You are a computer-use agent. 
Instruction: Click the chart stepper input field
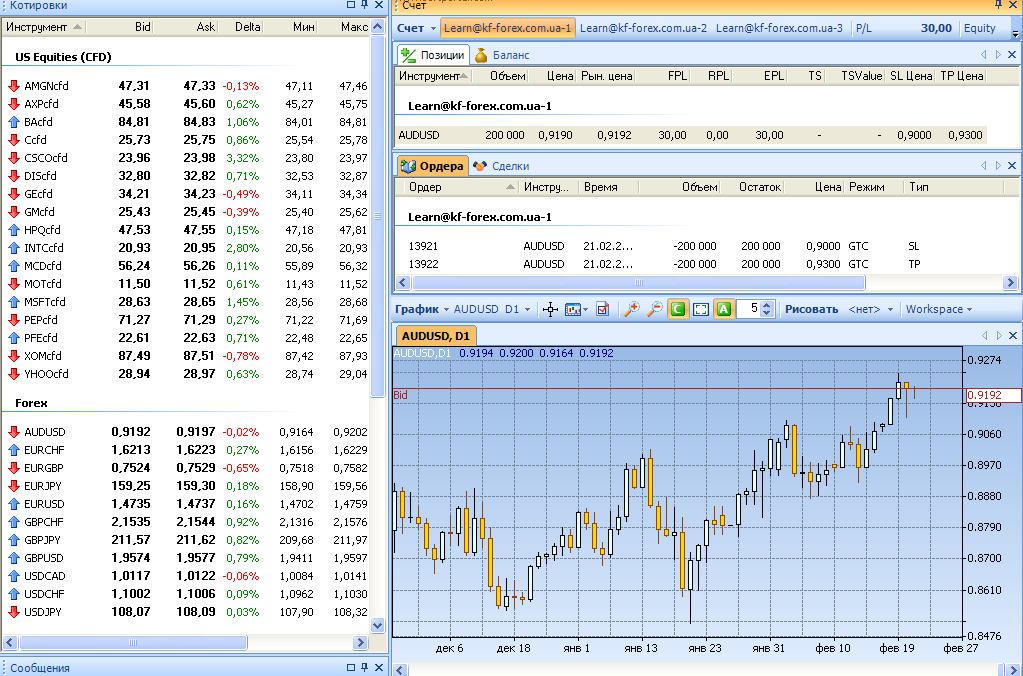(748, 309)
